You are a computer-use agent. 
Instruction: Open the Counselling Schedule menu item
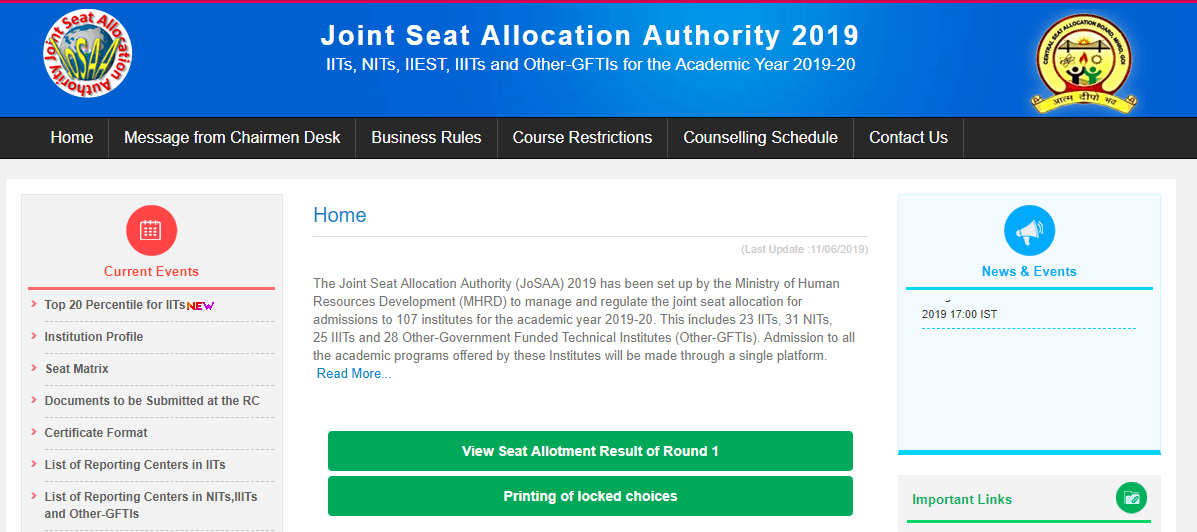pos(760,138)
